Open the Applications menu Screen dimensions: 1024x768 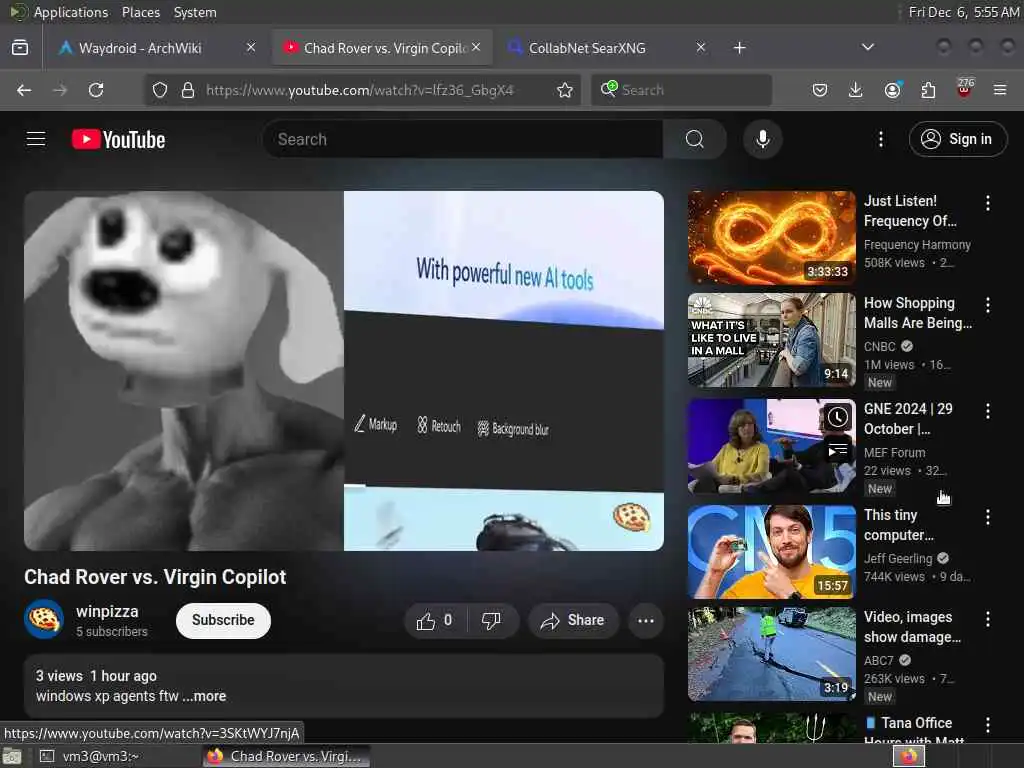tap(71, 12)
